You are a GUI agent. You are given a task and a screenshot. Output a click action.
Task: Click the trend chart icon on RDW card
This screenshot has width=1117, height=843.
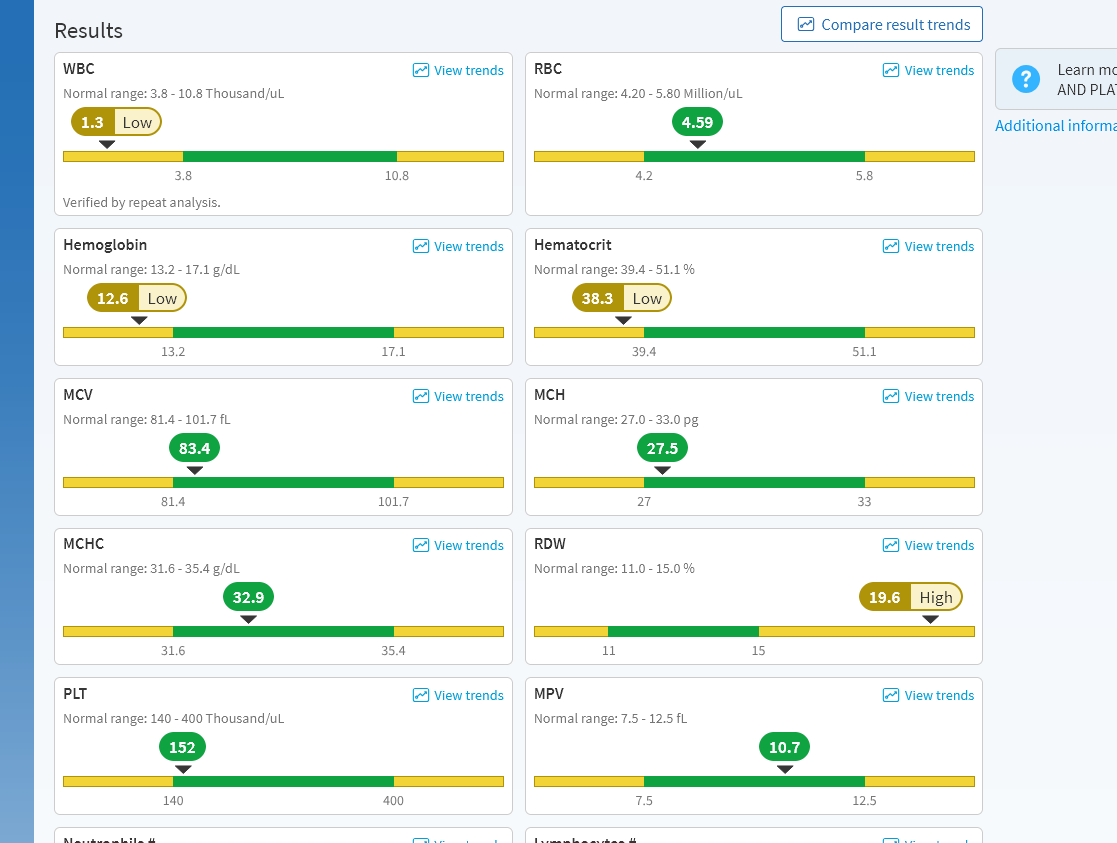coord(891,545)
